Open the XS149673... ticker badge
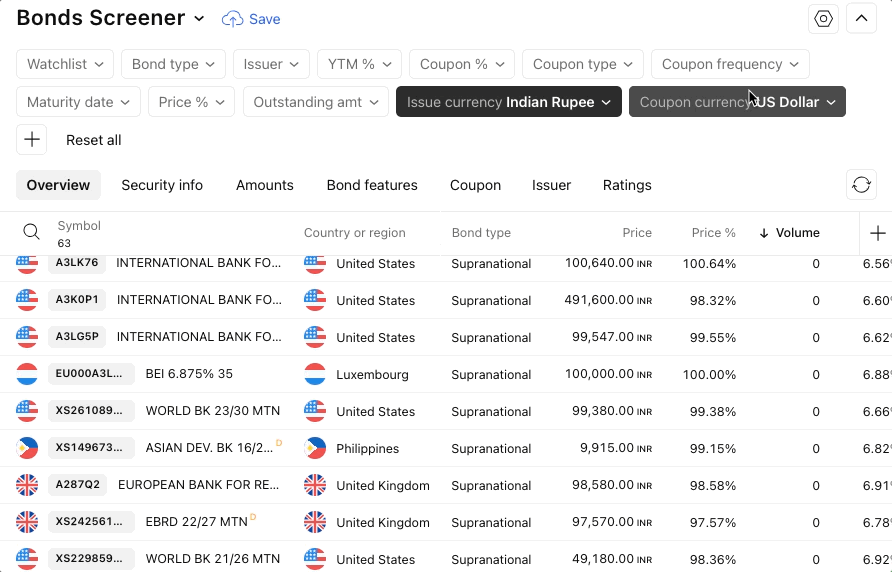The height and width of the screenshot is (572, 892). [x=91, y=447]
